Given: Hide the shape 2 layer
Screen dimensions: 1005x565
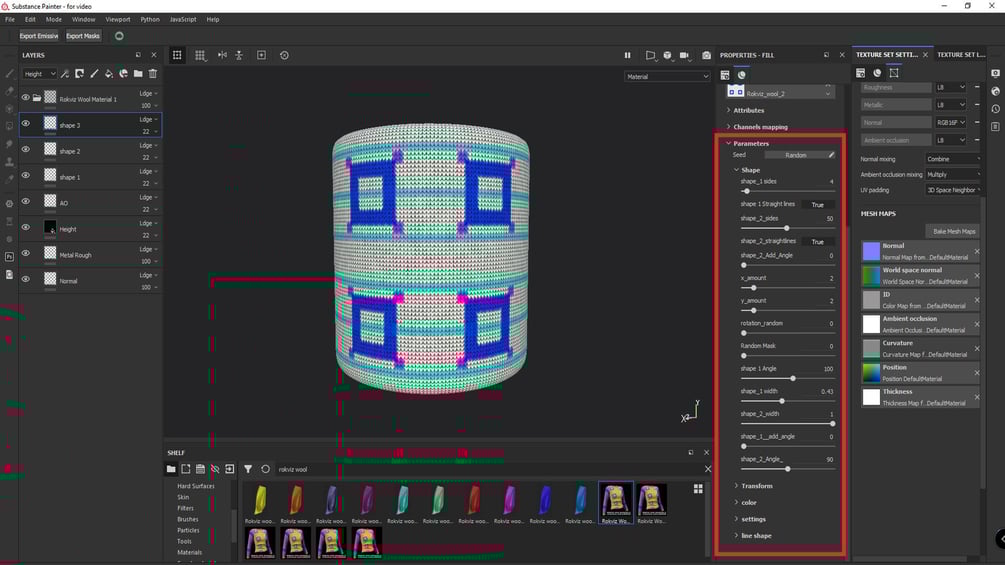Looking at the screenshot, I should coord(26,150).
